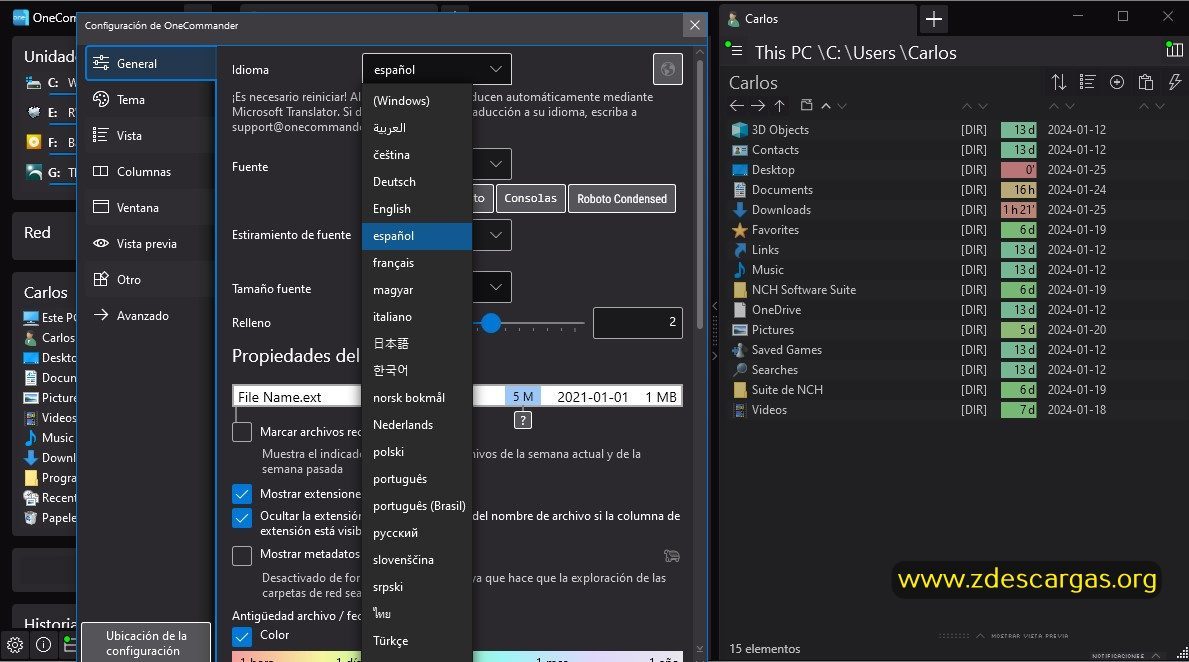This screenshot has width=1189, height=662.
Task: Select polski language option
Action: (417, 452)
